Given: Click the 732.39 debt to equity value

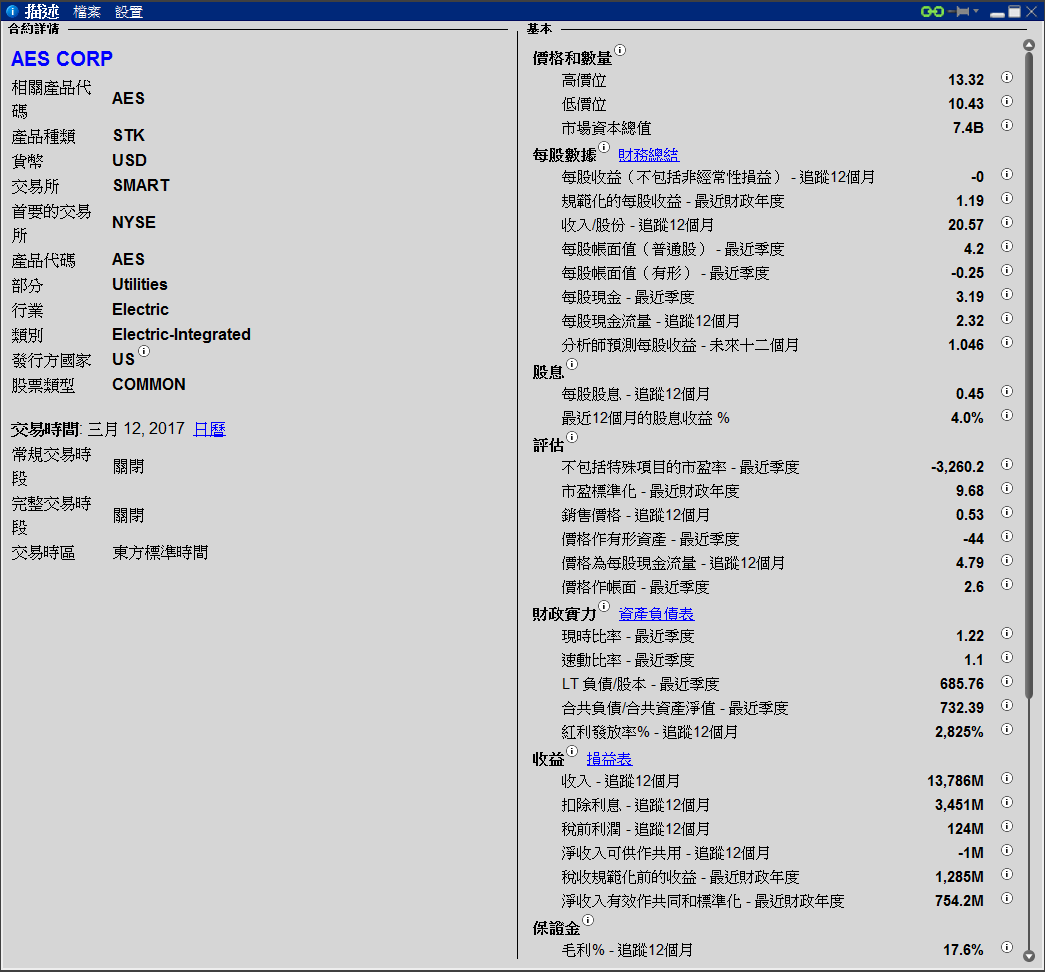Looking at the screenshot, I should 962,708.
